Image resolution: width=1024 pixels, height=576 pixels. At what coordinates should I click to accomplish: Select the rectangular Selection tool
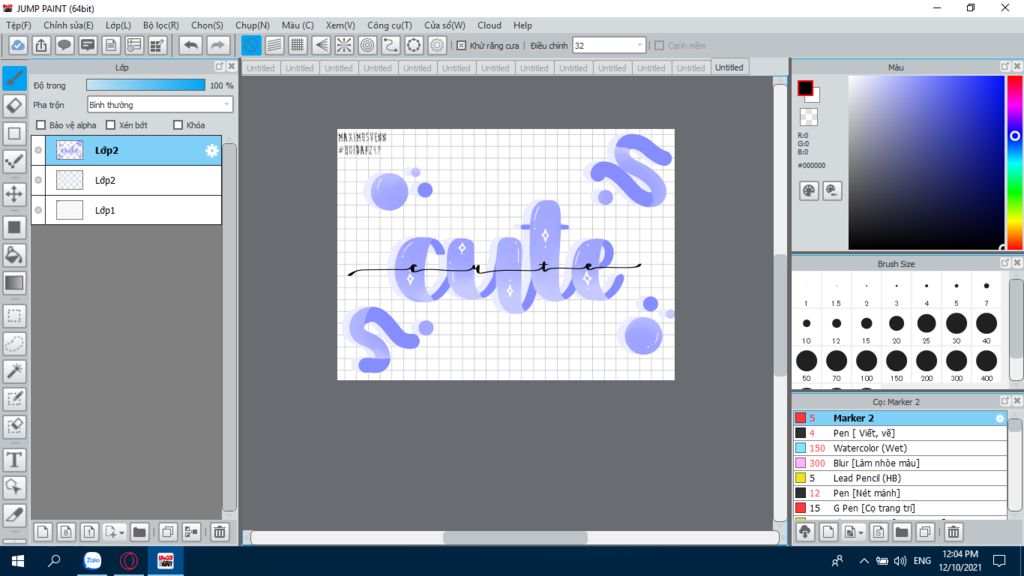pyautogui.click(x=14, y=316)
